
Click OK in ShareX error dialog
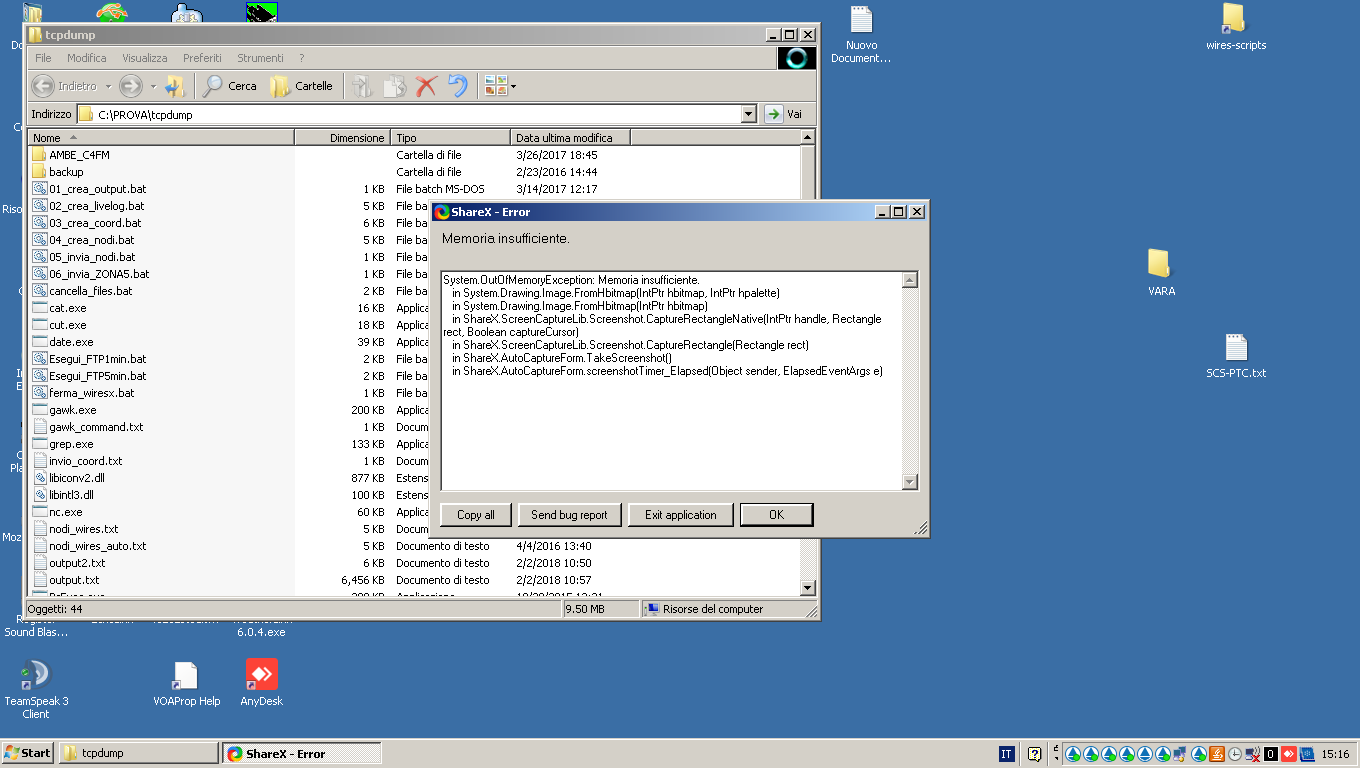click(x=776, y=515)
